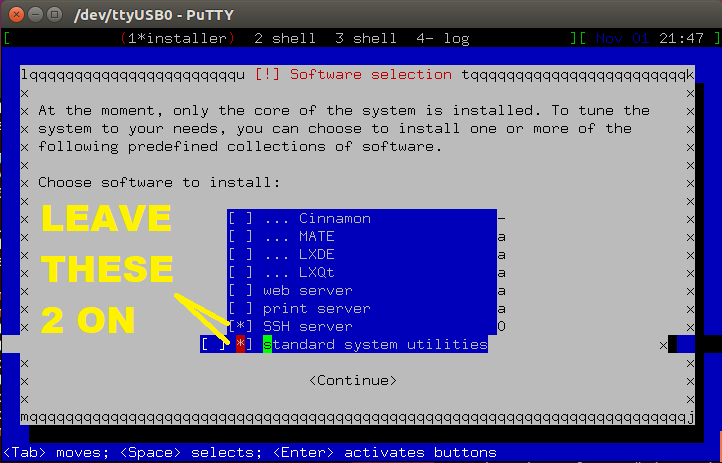The width and height of the screenshot is (722, 463).
Task: Toggle the Cinnamon desktop checkbox
Action: pyautogui.click(x=240, y=219)
